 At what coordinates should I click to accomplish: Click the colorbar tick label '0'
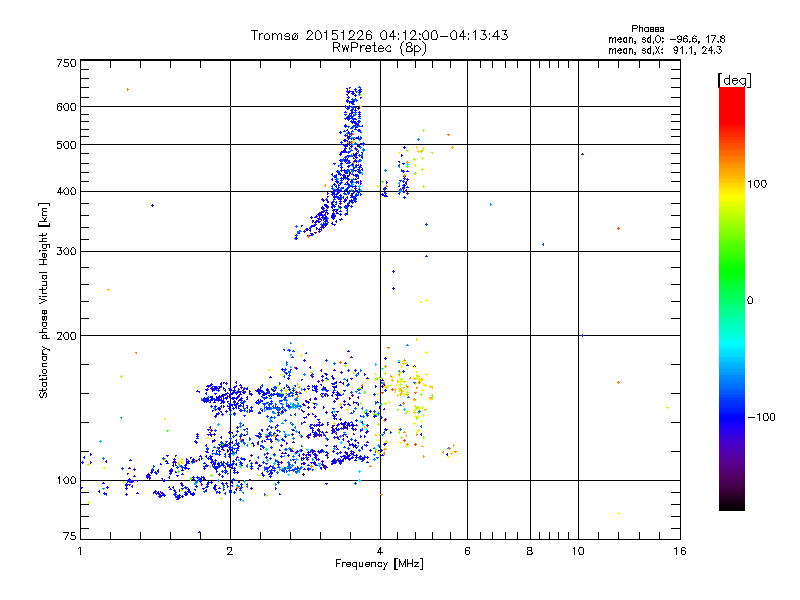coord(750,301)
